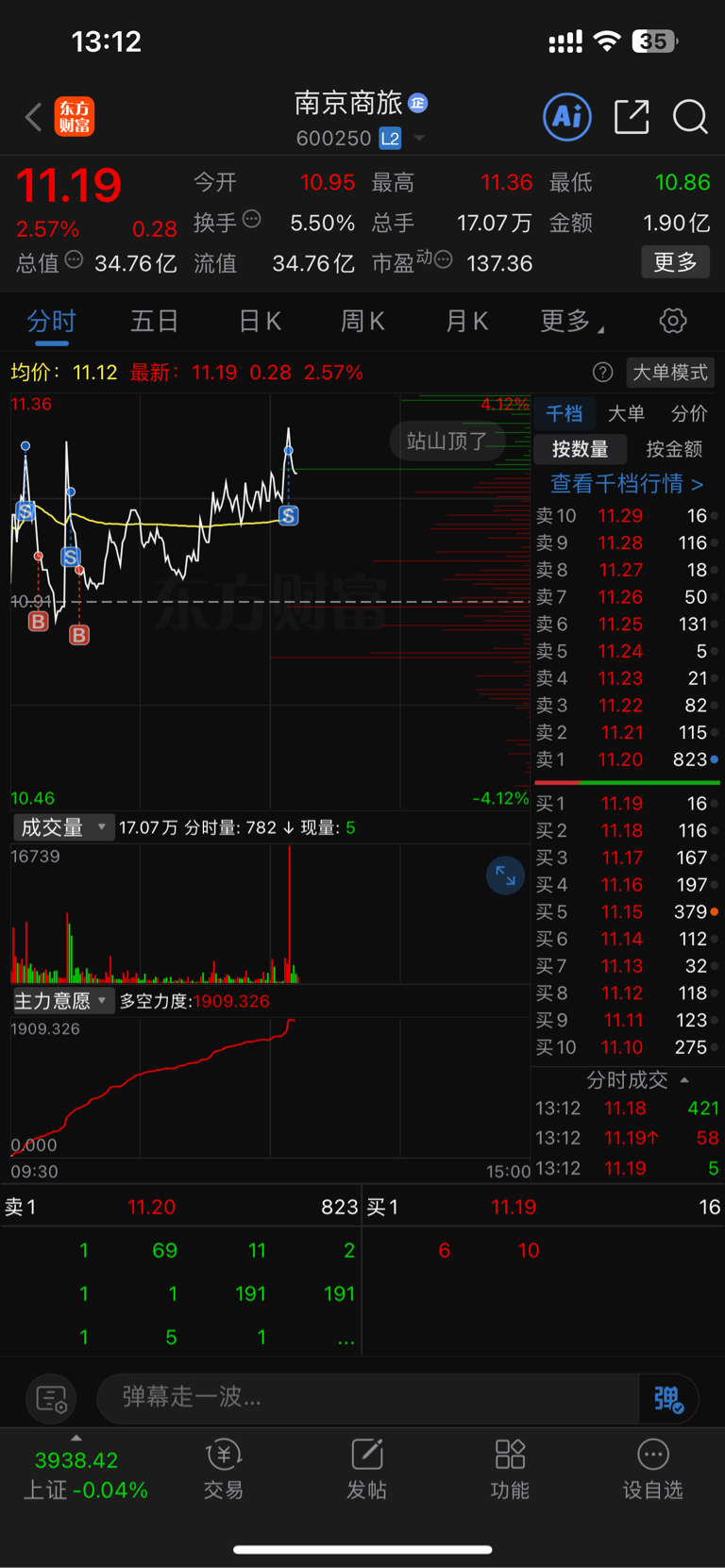Tap the 买5 11.15 order row
This screenshot has width=725, height=1568.
628,911
